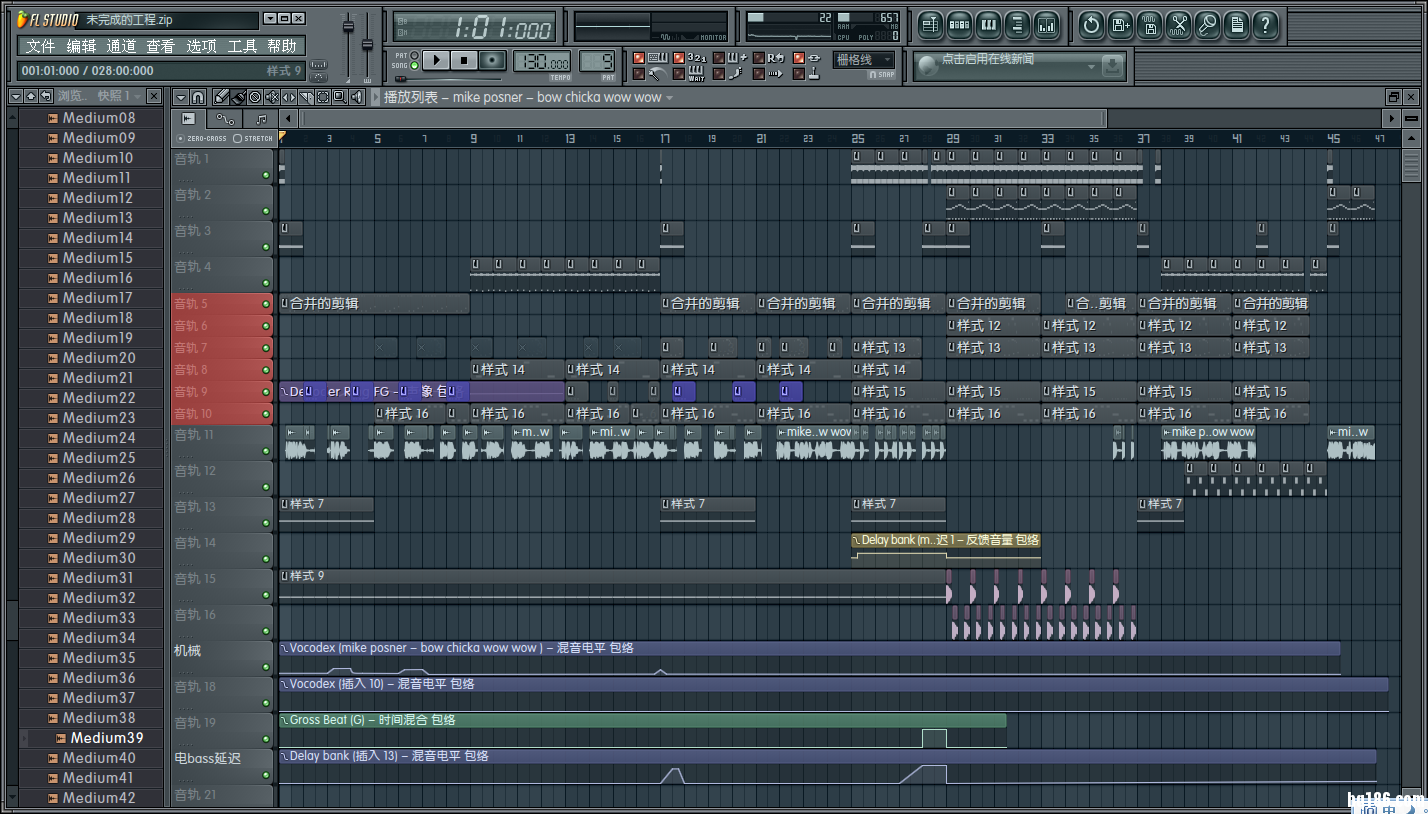Open the 文件 menu
The image size is (1428, 814).
pyautogui.click(x=41, y=46)
